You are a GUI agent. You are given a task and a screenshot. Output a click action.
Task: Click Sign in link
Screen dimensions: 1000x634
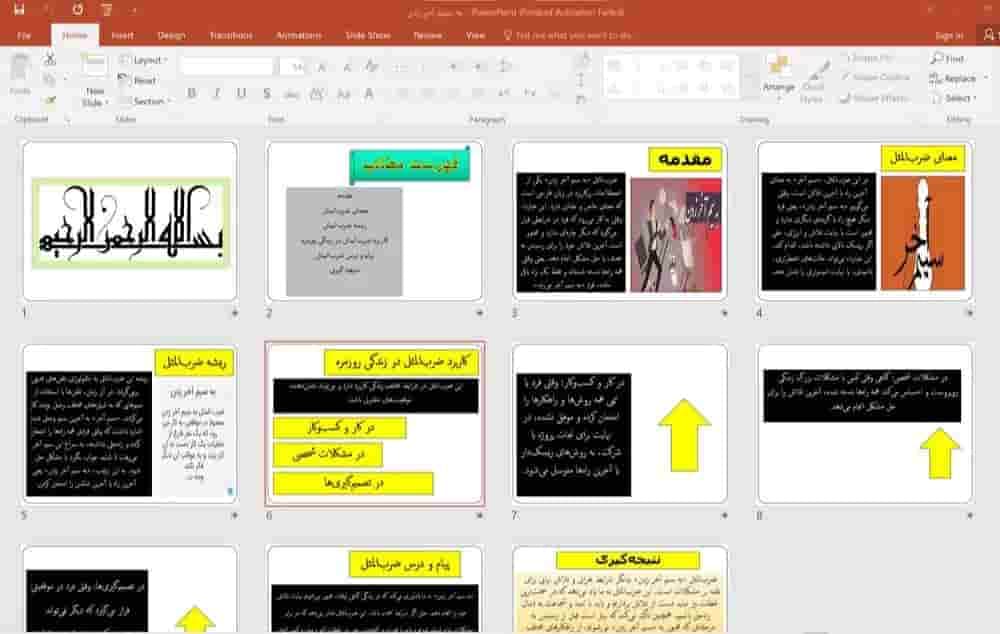[x=949, y=35]
